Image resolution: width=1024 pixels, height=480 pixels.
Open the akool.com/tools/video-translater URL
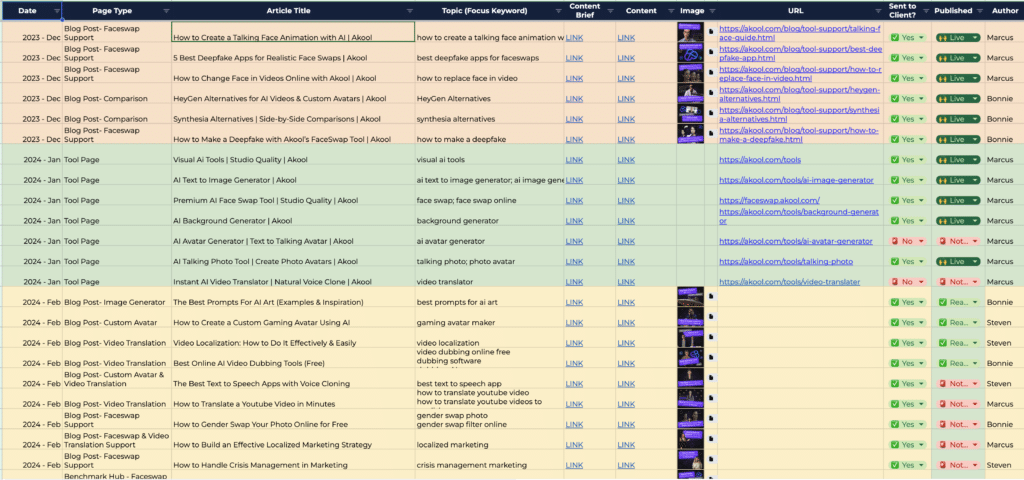(790, 282)
